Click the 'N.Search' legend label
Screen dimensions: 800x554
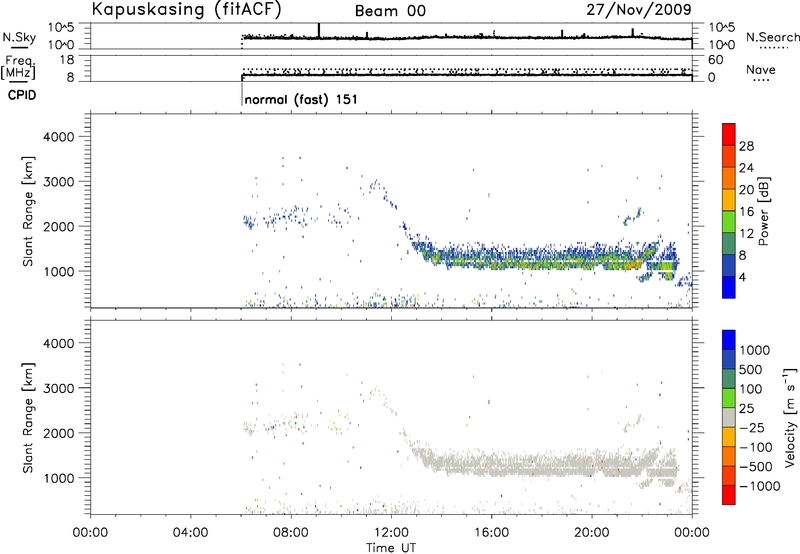click(772, 37)
